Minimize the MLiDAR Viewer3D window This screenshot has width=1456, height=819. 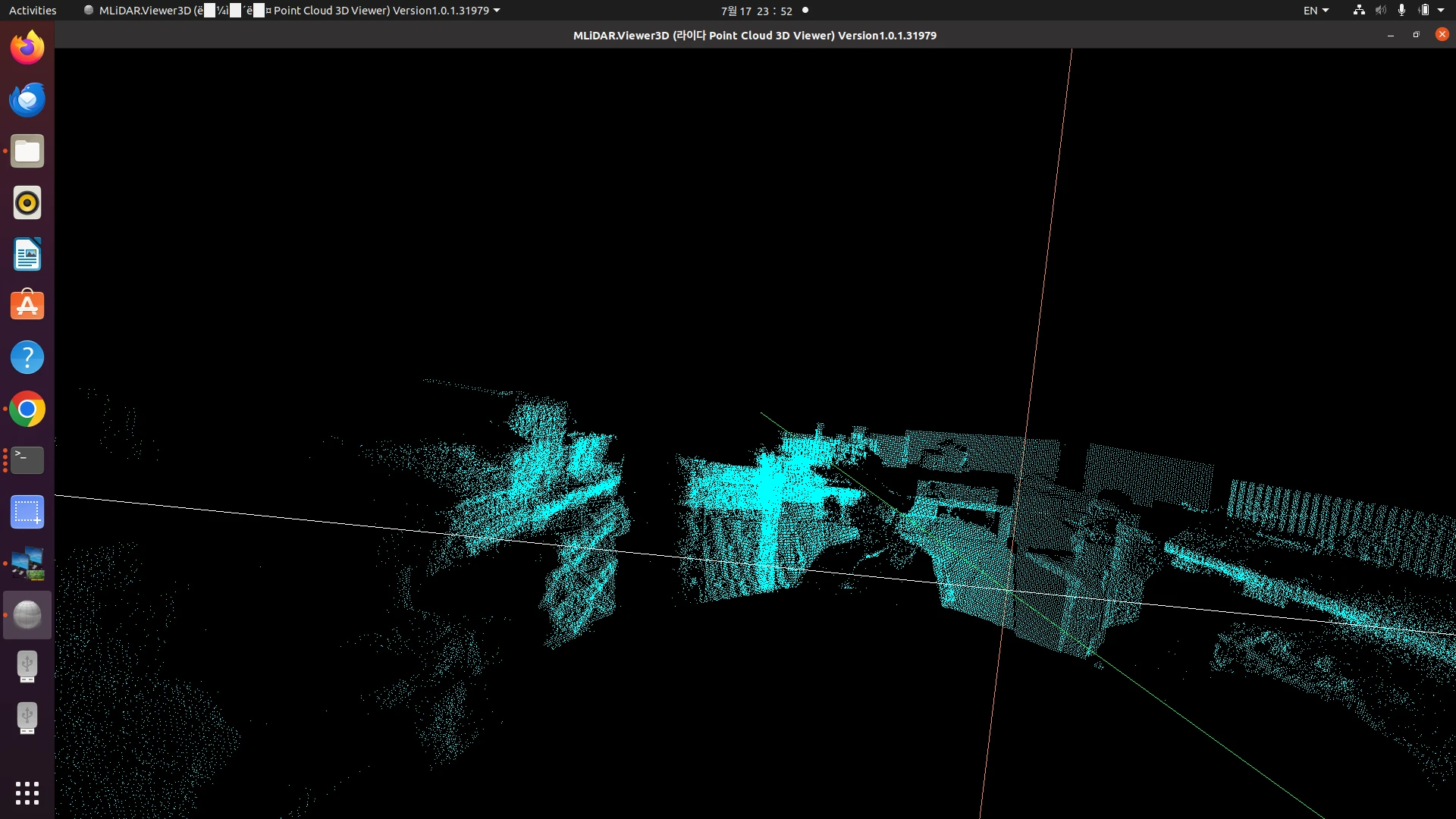[1390, 35]
